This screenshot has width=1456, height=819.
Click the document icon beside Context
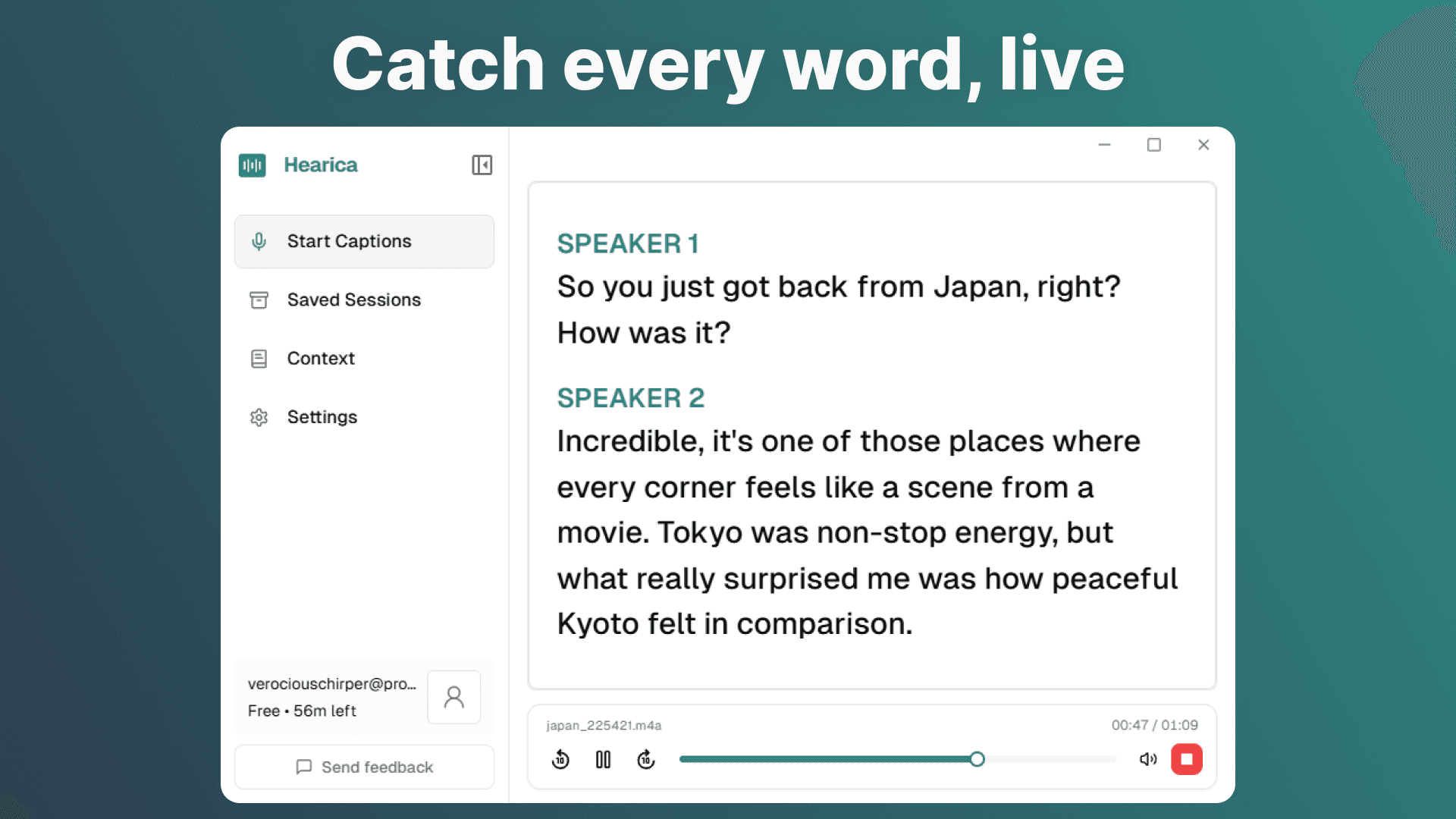coord(259,358)
